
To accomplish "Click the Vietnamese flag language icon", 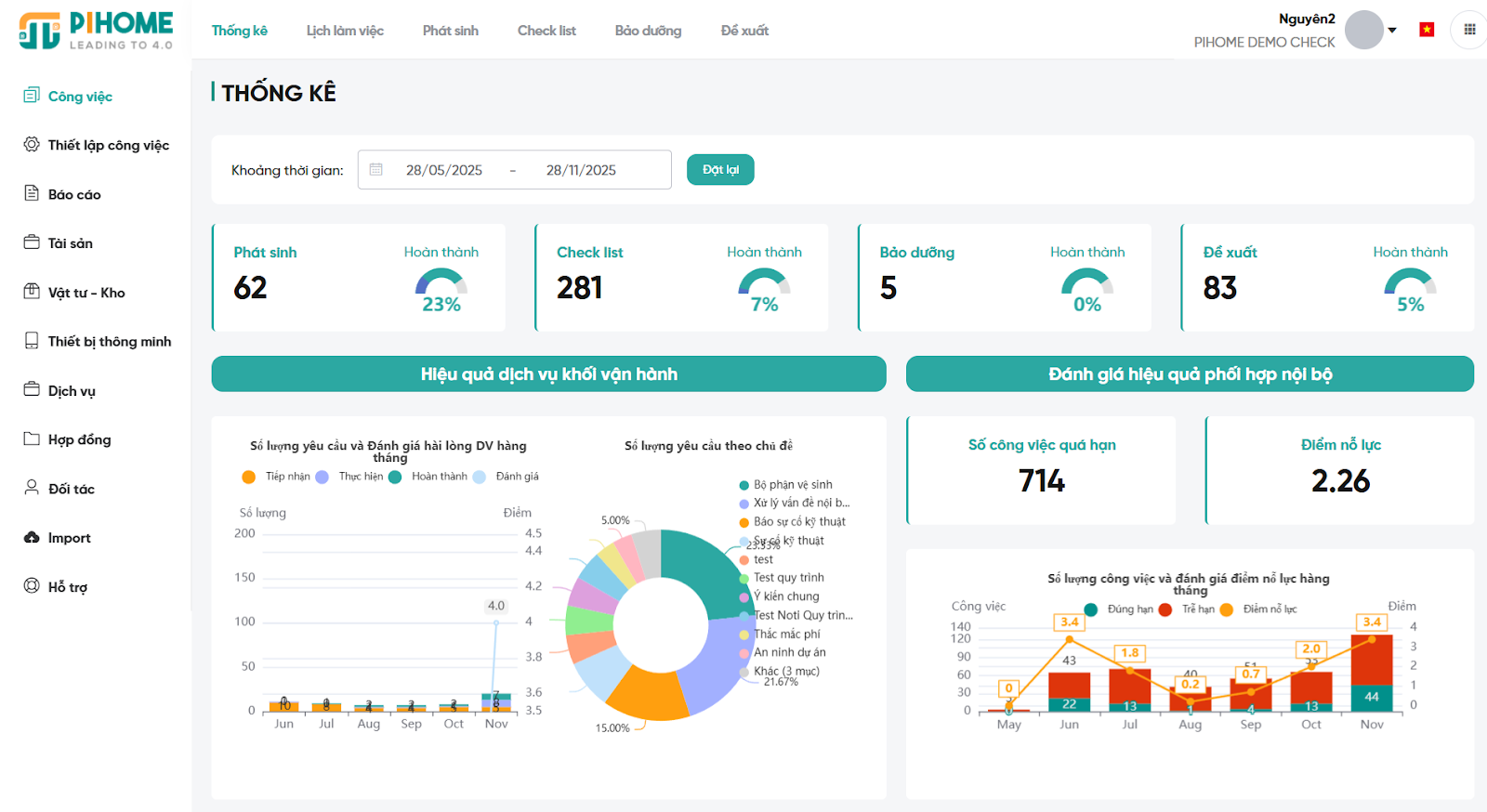I will coord(1427,30).
